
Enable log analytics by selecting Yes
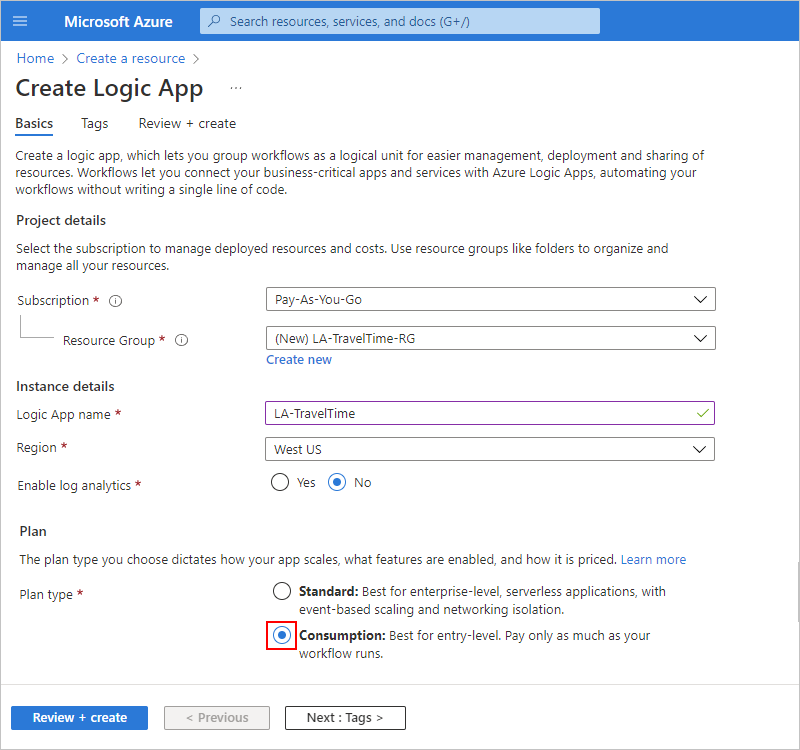pos(280,482)
